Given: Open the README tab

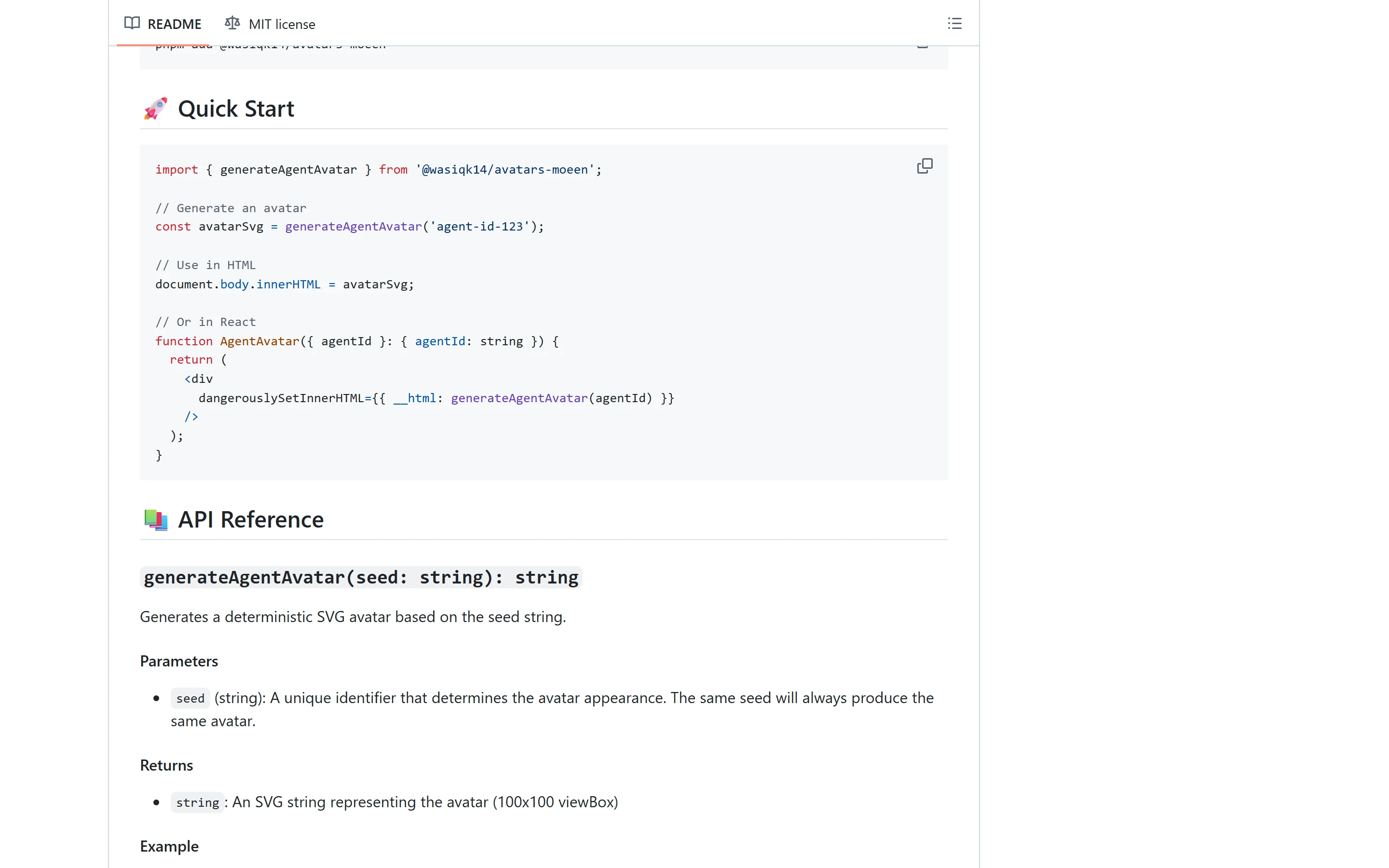Looking at the screenshot, I should point(163,24).
